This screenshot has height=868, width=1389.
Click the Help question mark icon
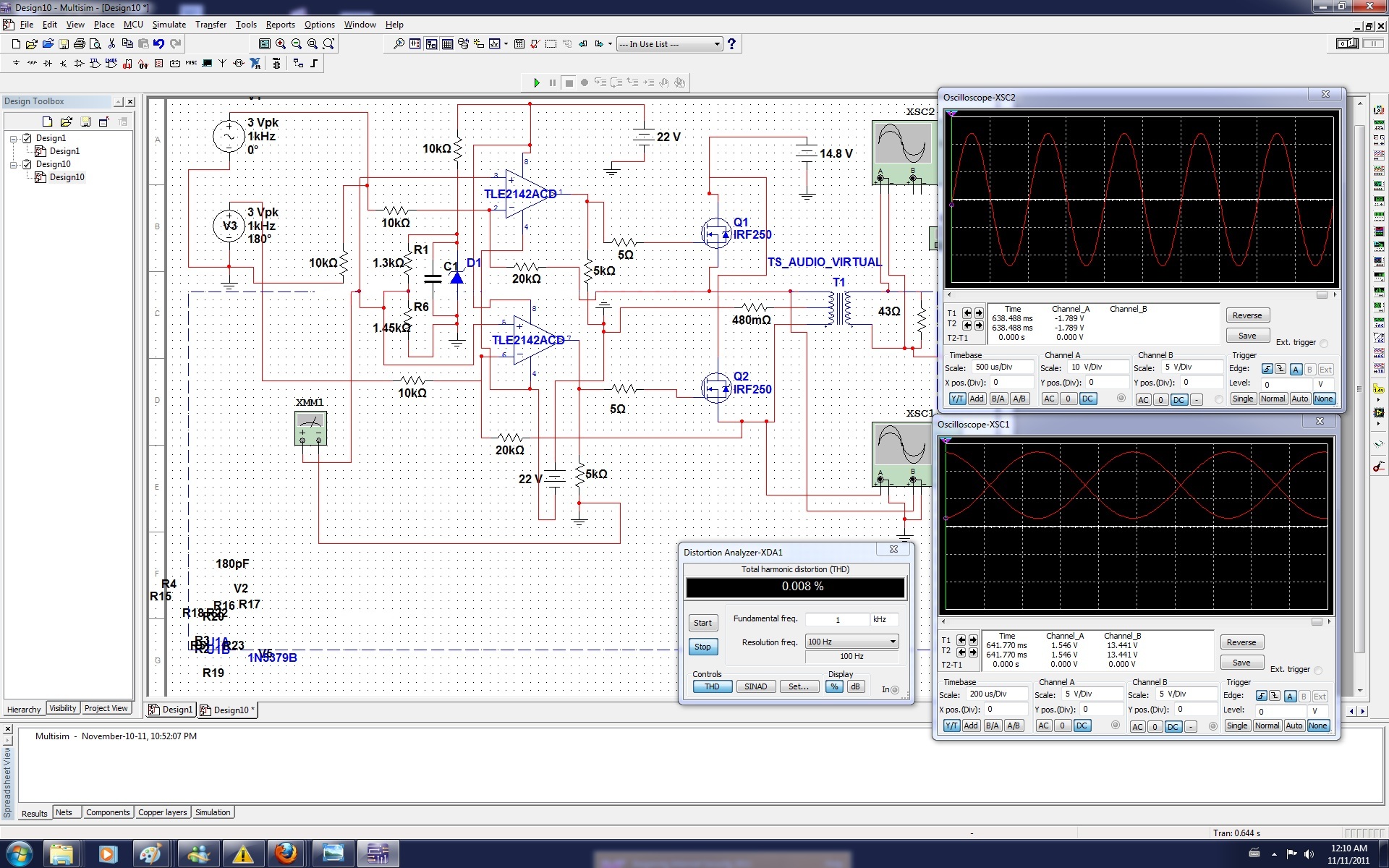(x=731, y=44)
